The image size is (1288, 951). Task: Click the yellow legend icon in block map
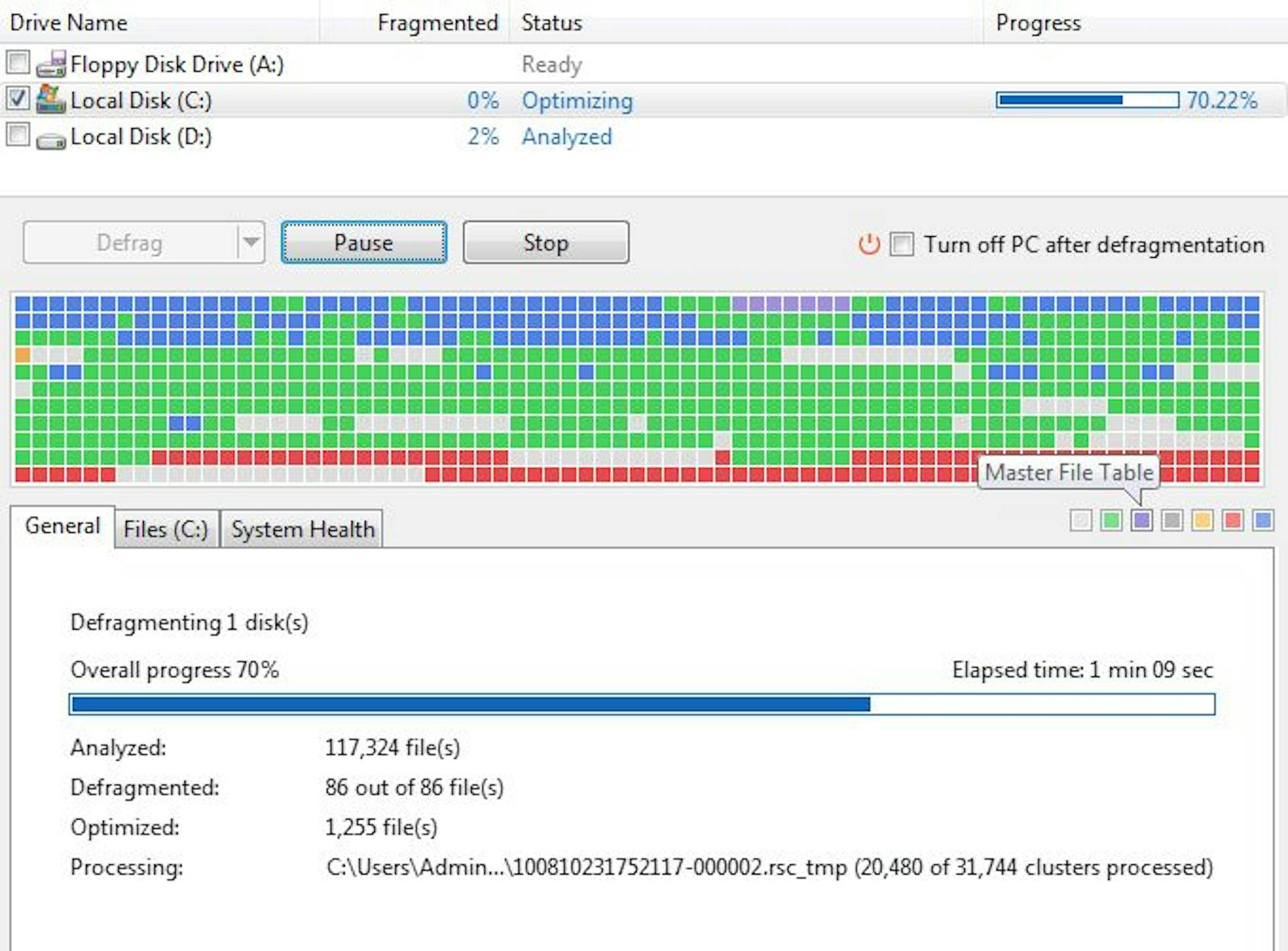point(1203,521)
